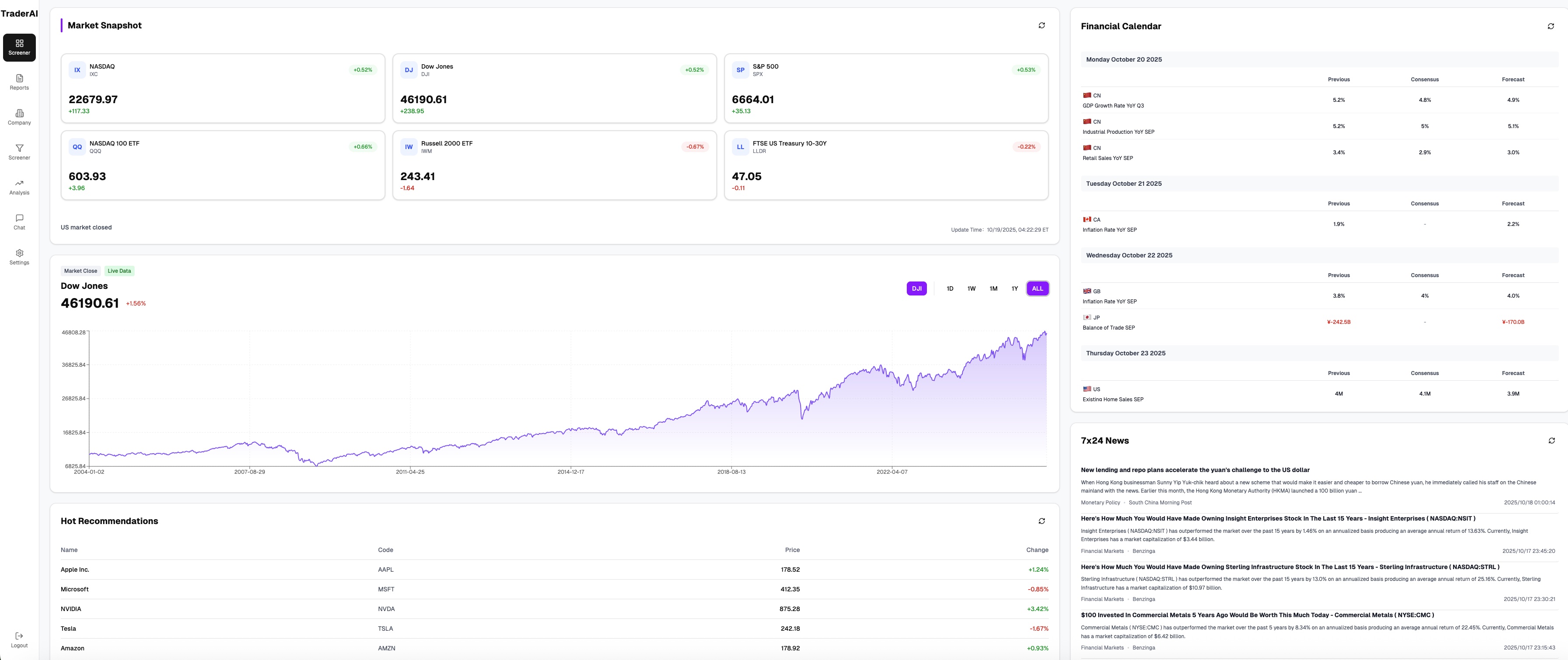
Task: Refresh the Financial Calendar
Action: [x=1551, y=26]
